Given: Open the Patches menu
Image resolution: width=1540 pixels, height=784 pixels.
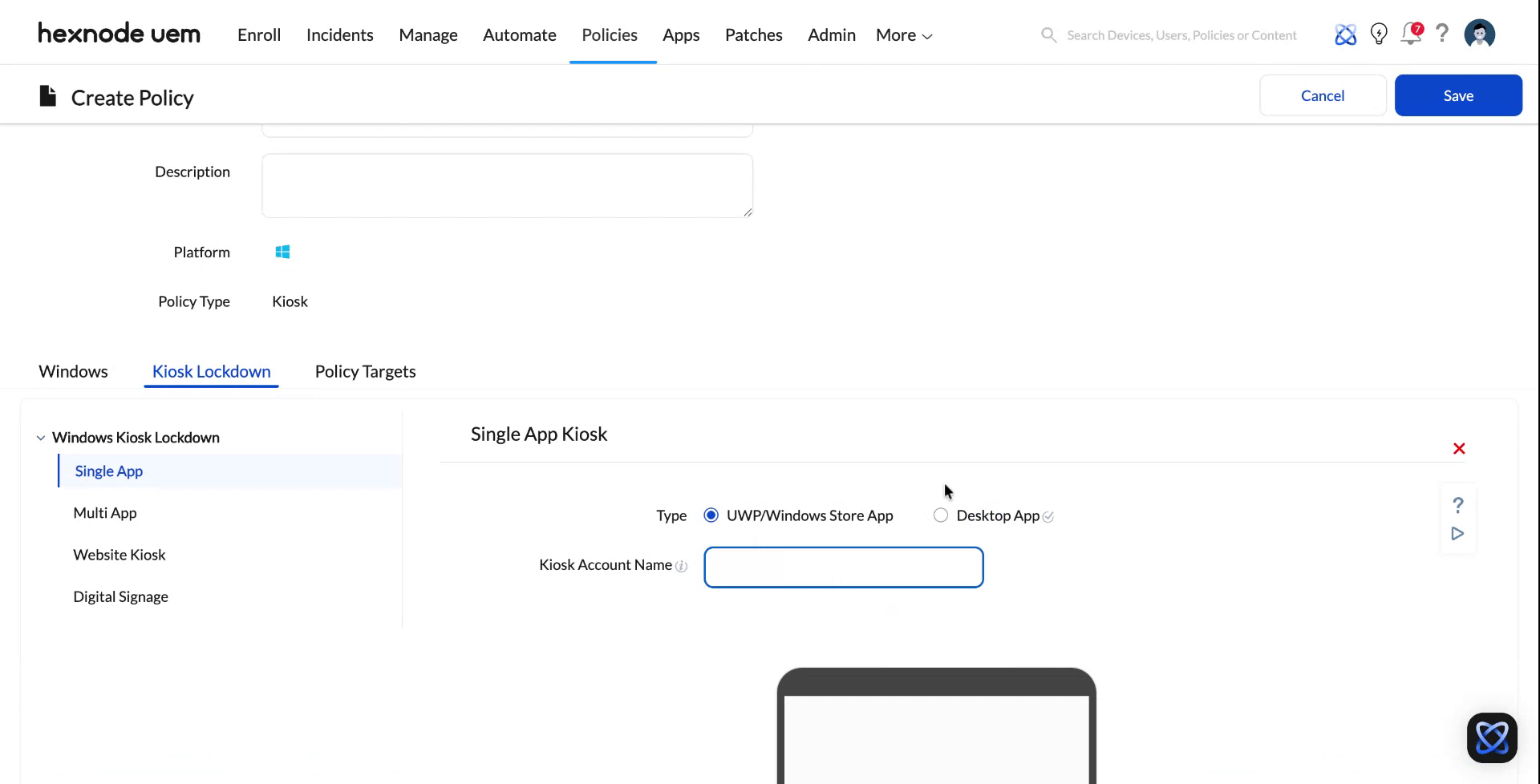Looking at the screenshot, I should point(753,34).
